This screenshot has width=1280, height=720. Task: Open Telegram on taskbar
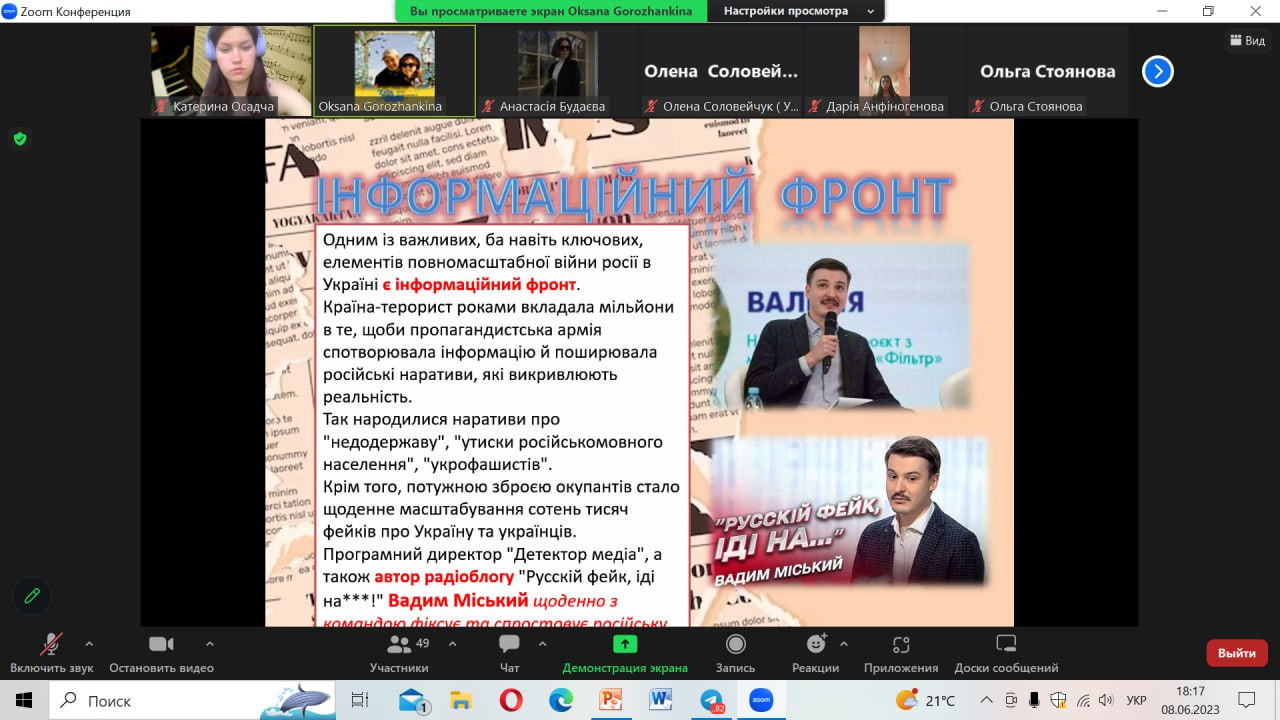(x=711, y=700)
